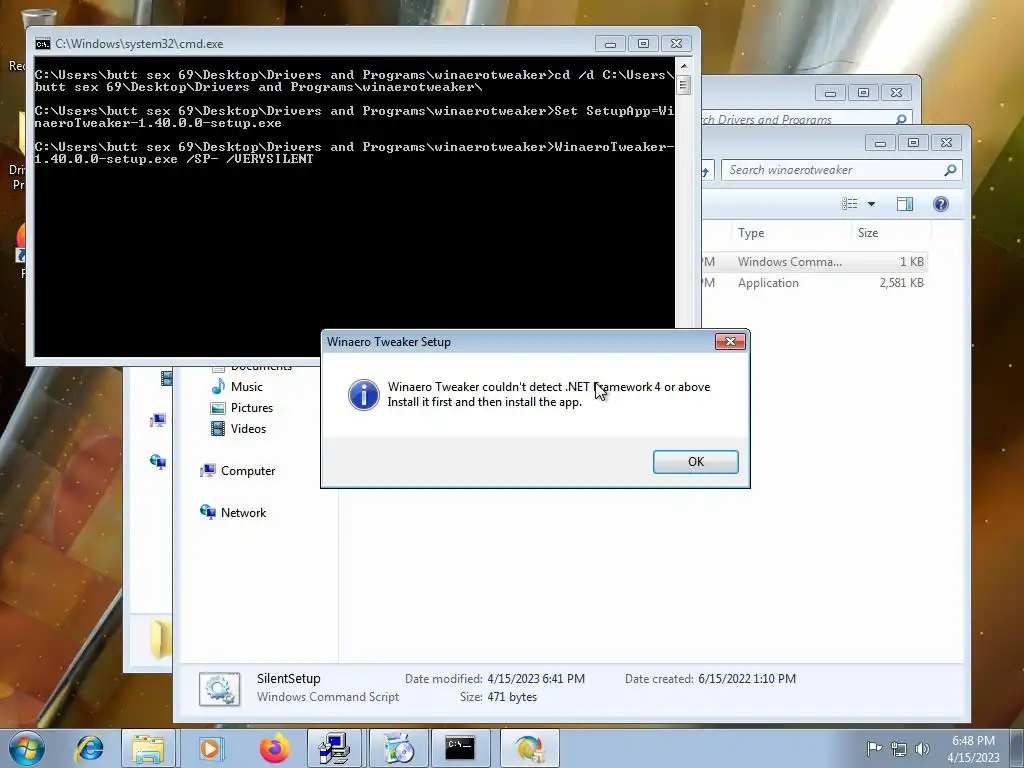Maximize the winaerotweaker Explorer window
The width and height of the screenshot is (1024, 768).
point(913,142)
